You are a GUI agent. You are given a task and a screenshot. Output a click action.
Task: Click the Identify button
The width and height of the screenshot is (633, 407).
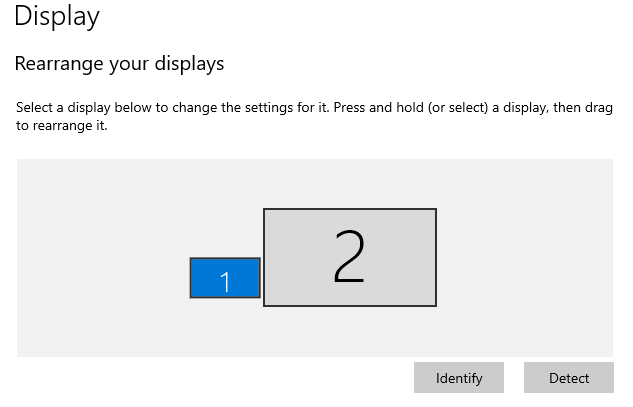click(459, 378)
